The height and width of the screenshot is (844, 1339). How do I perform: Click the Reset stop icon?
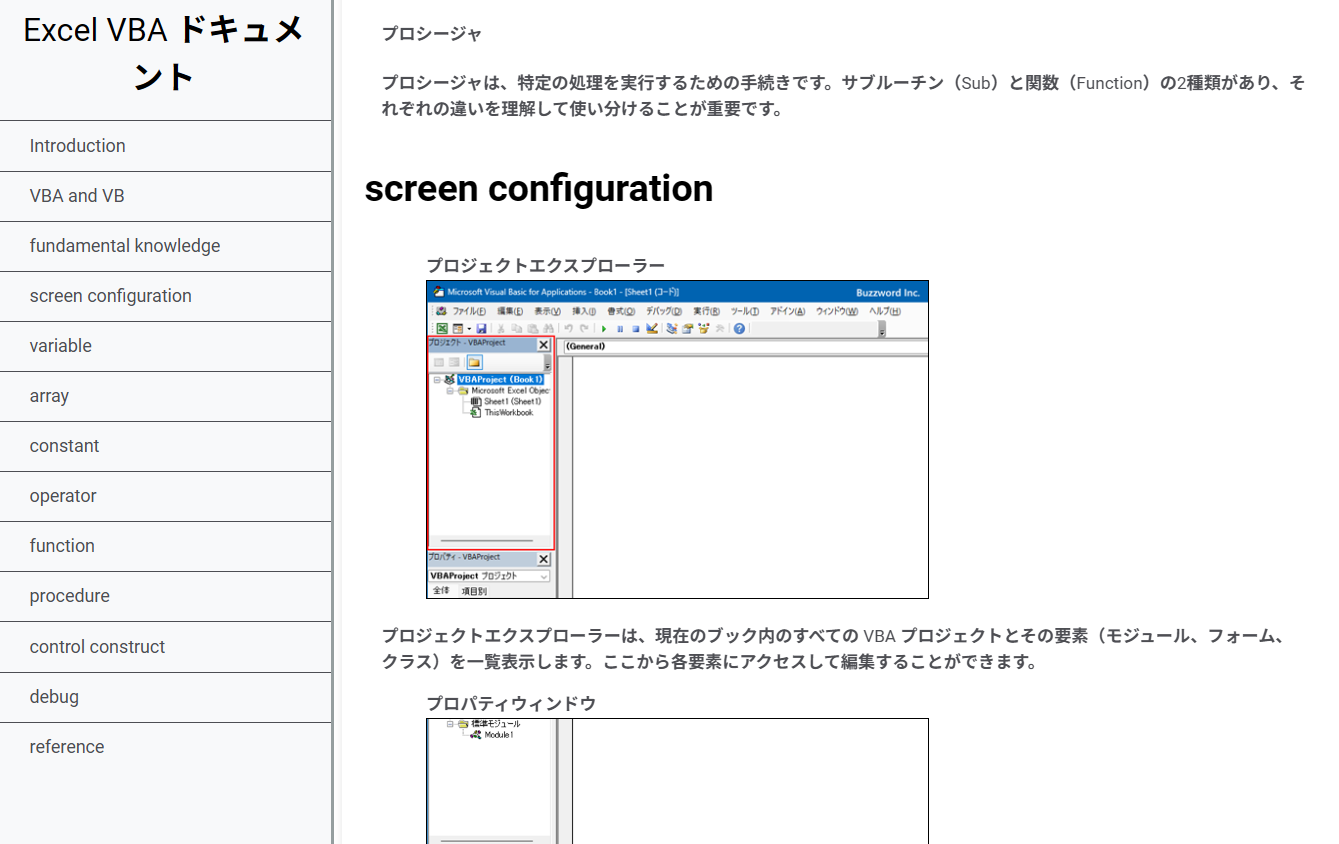[x=634, y=329]
